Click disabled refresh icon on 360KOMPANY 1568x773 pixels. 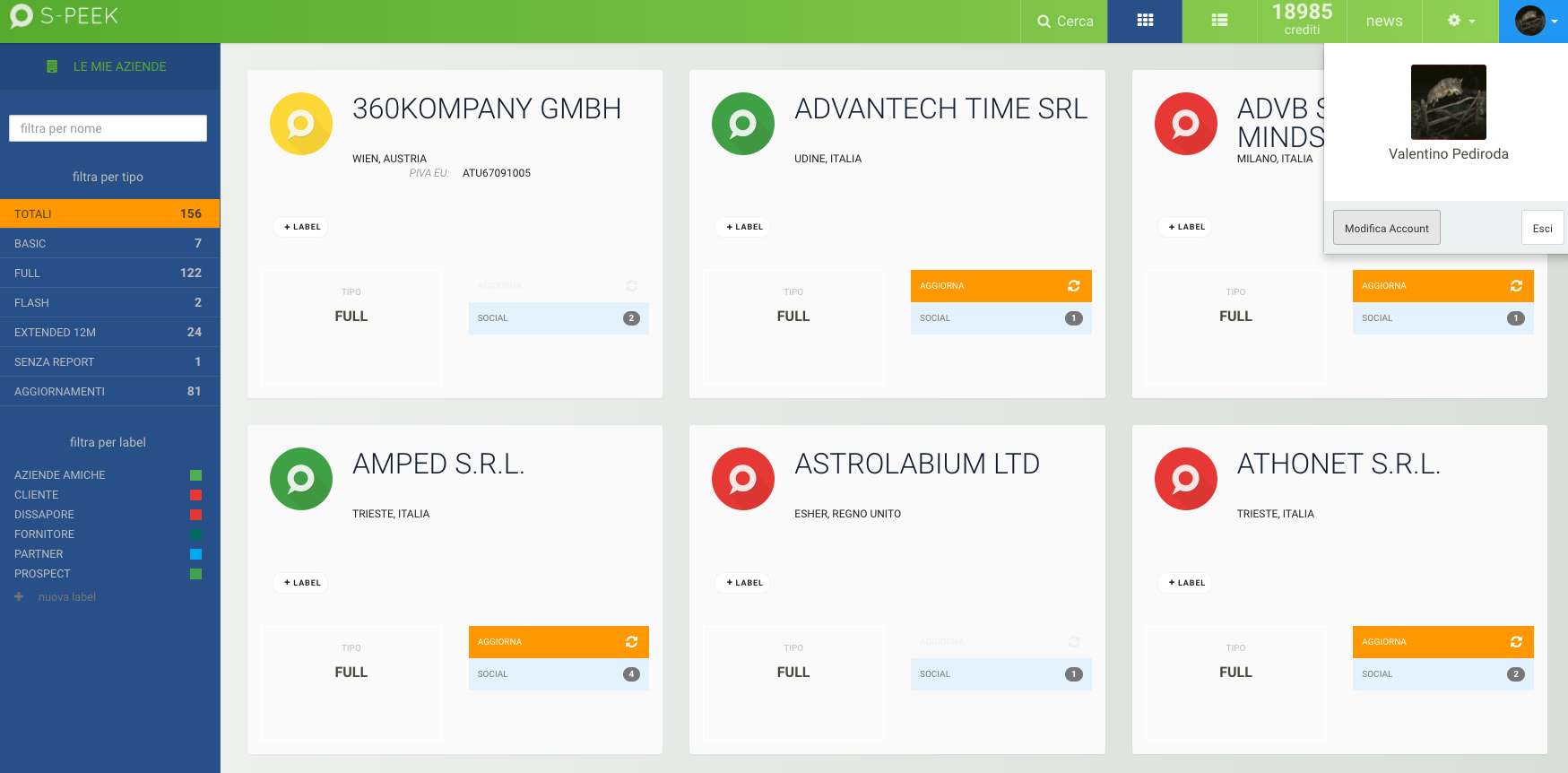[631, 286]
